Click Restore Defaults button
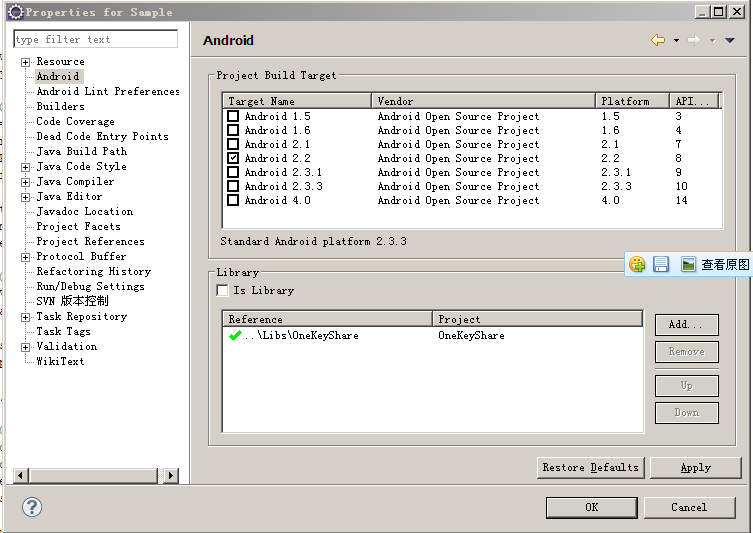The image size is (753, 533). coord(591,468)
